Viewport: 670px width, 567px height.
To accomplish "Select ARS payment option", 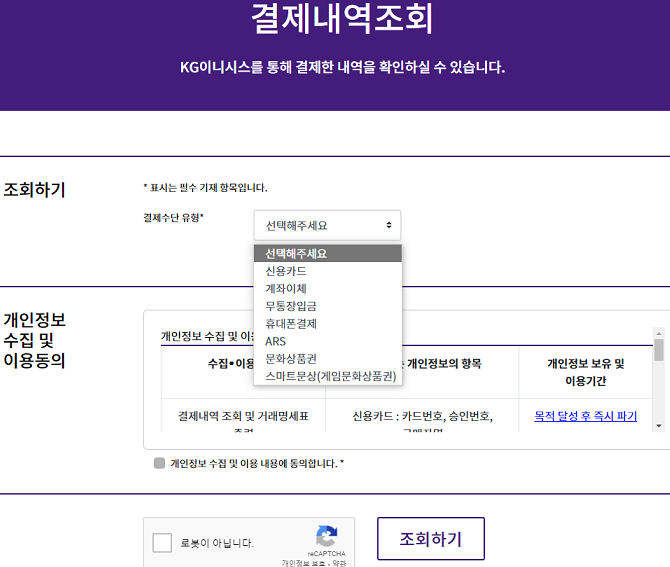I will point(328,341).
